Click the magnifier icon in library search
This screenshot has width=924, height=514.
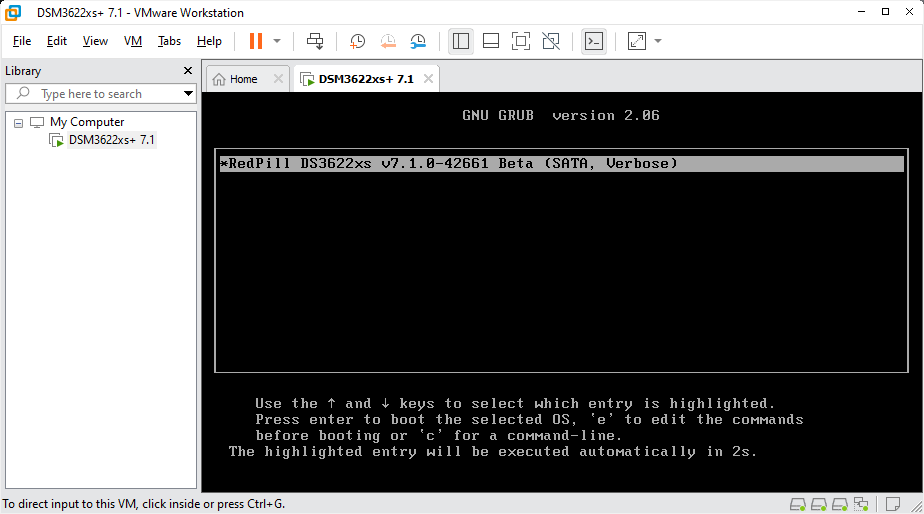click(23, 93)
